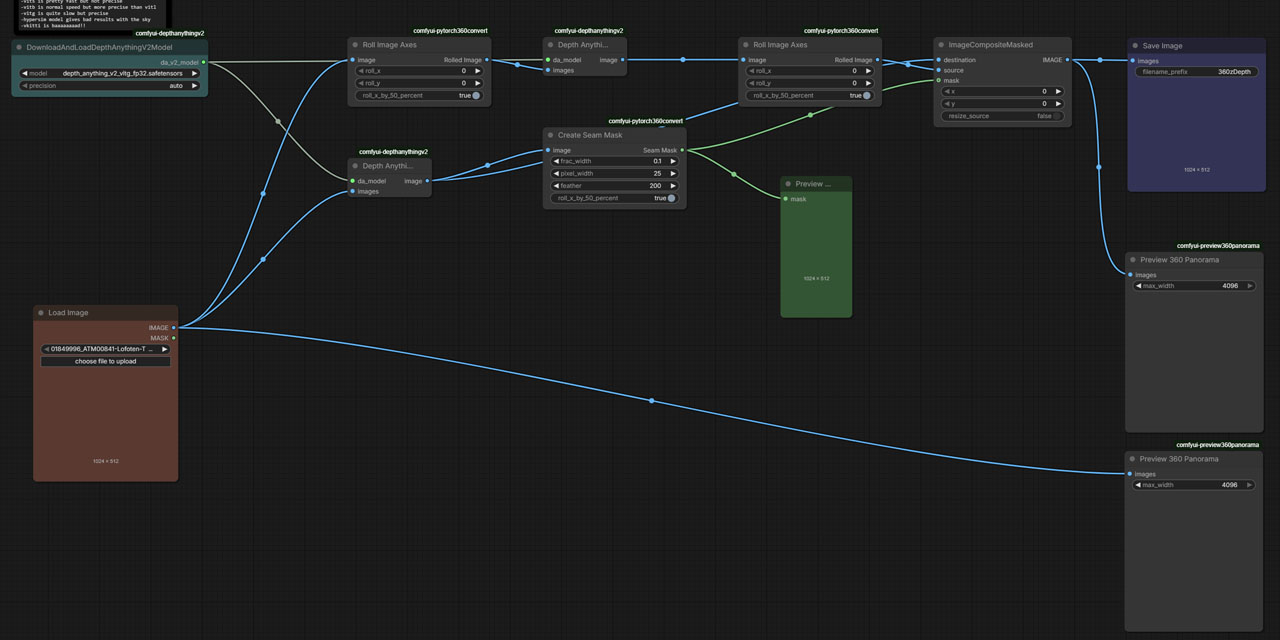Increase the x value in ImageCompositeMasked

click(x=1057, y=91)
